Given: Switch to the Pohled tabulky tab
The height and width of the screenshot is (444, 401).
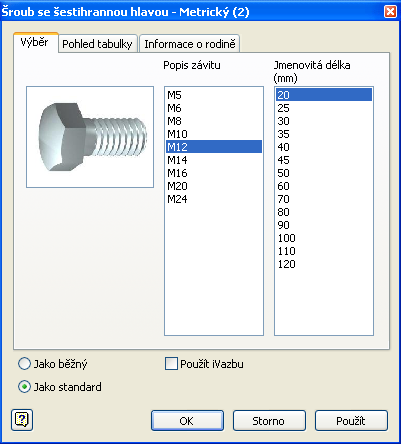Looking at the screenshot, I should point(97,44).
